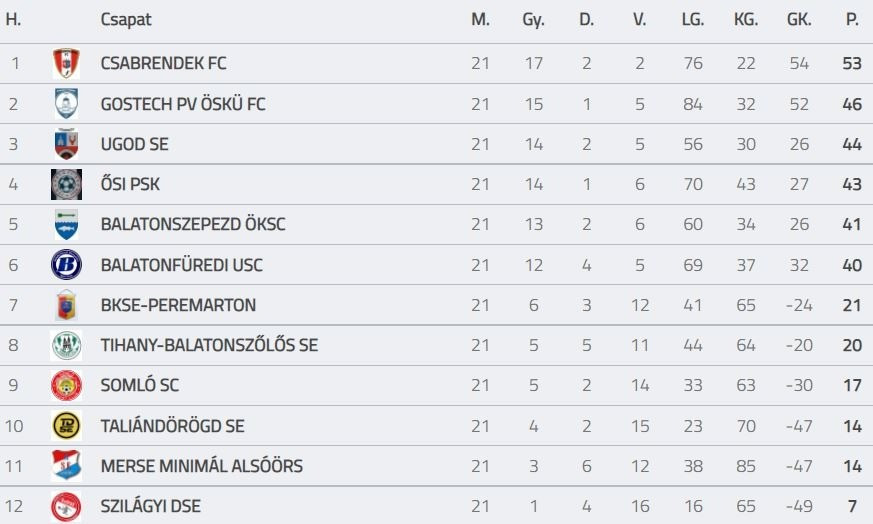Click the Tihany-Balatonszőlős SE logo
Screen dimensions: 873x524
(66, 346)
